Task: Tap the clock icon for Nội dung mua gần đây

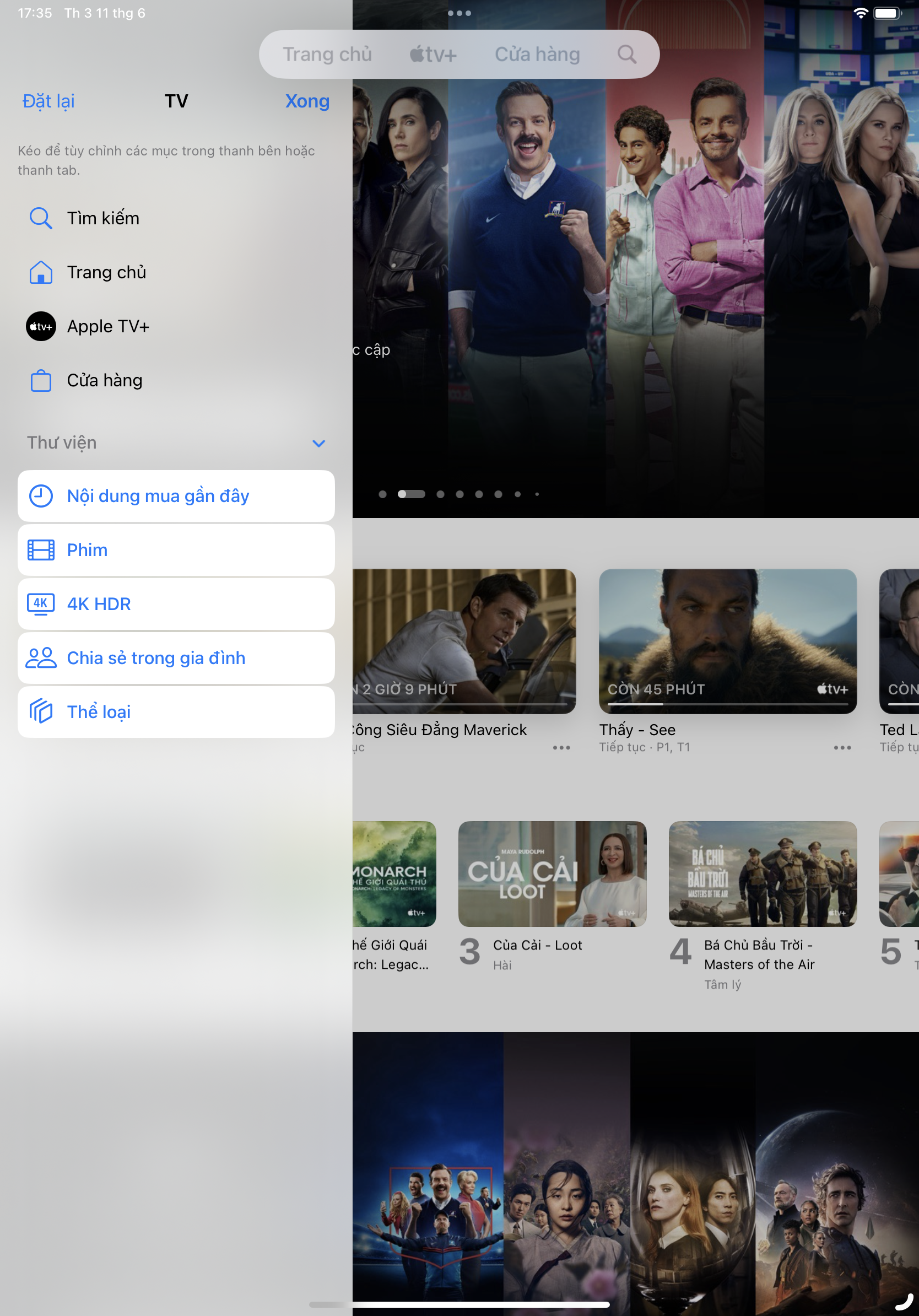Action: [41, 497]
